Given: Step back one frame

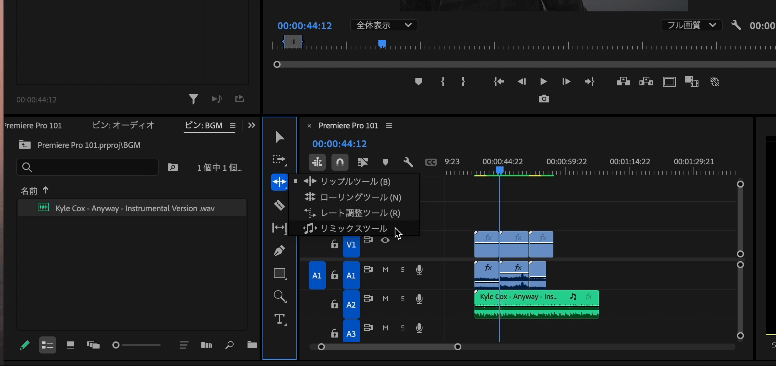Looking at the screenshot, I should tap(522, 82).
